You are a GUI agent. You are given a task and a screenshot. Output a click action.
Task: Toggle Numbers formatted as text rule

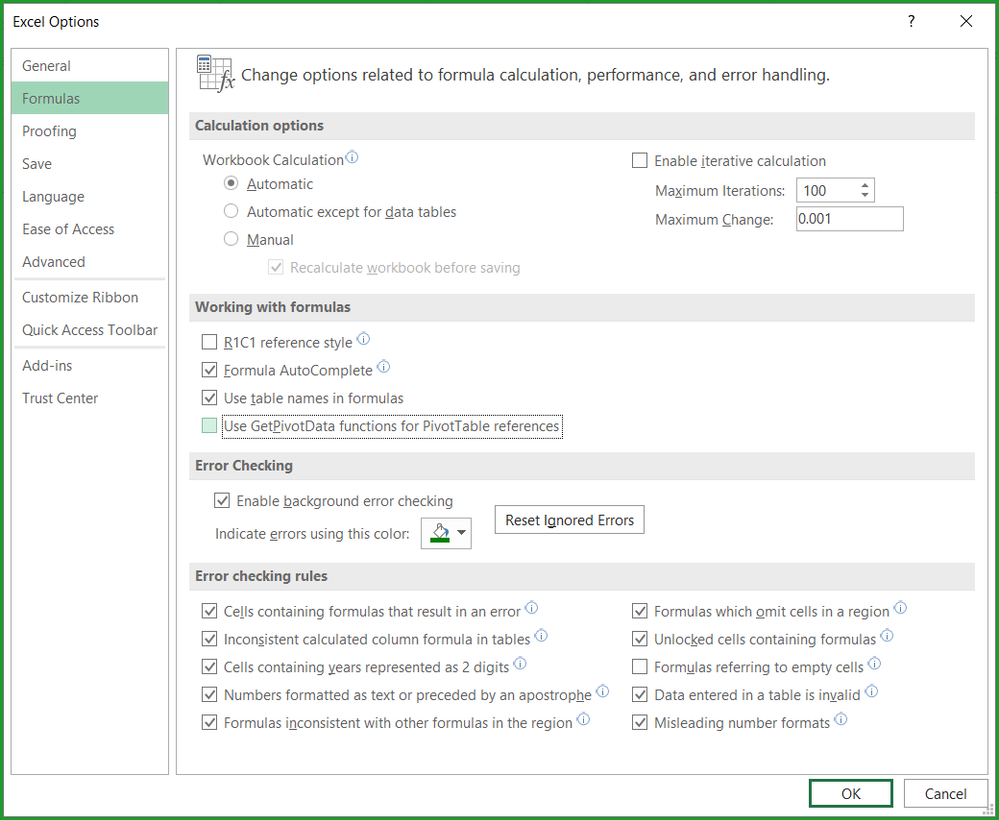209,694
